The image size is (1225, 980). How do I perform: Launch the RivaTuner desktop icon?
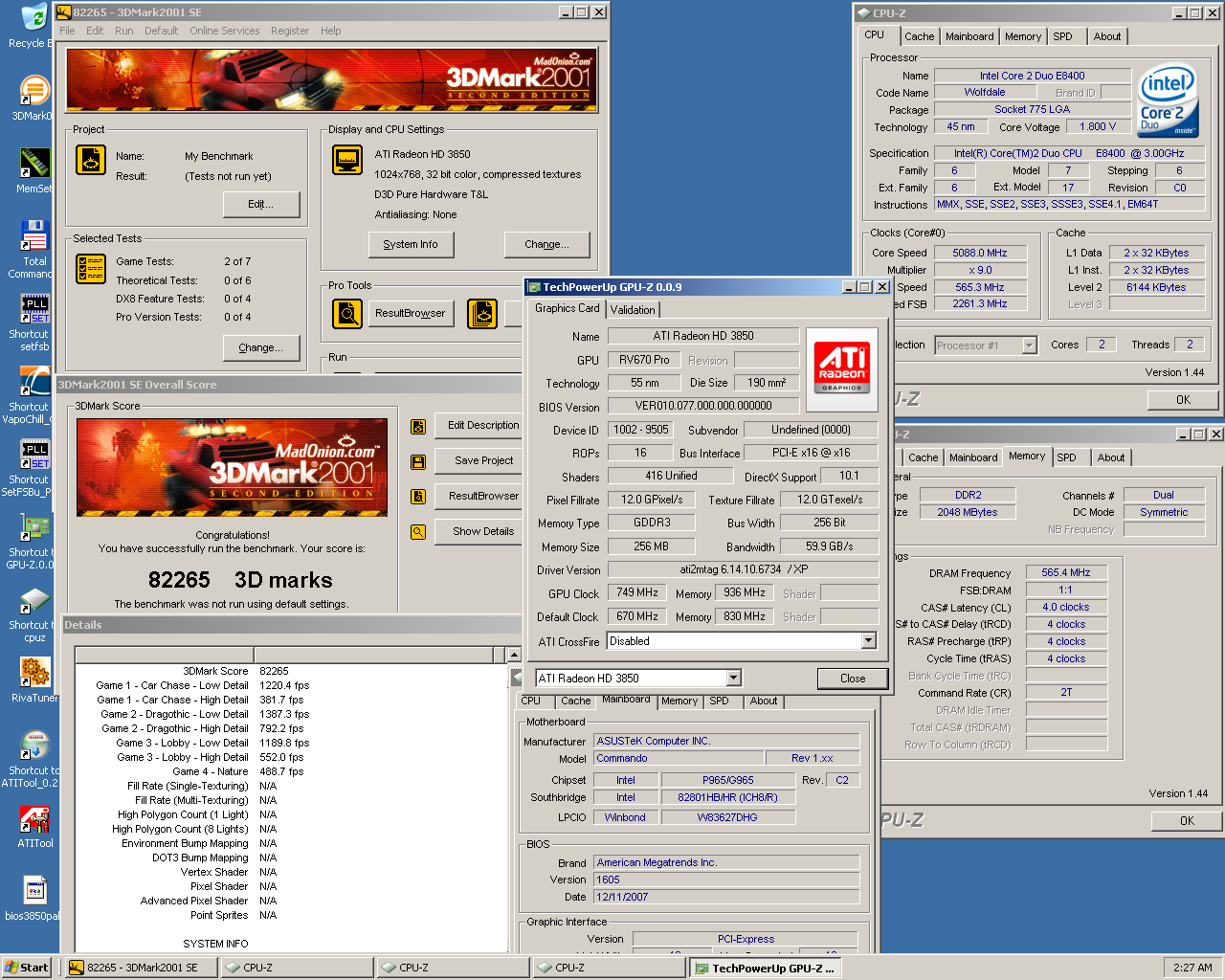[34, 672]
